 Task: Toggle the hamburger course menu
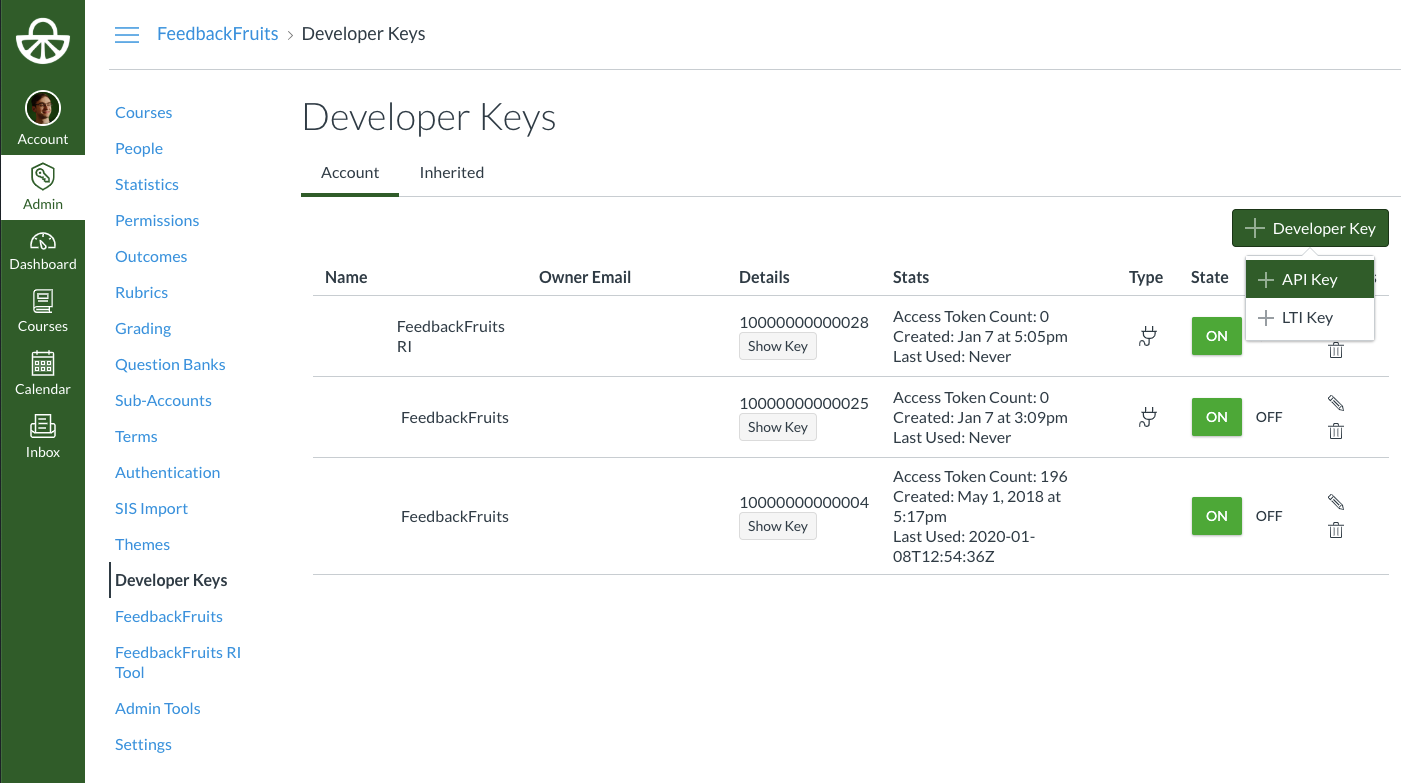(127, 35)
